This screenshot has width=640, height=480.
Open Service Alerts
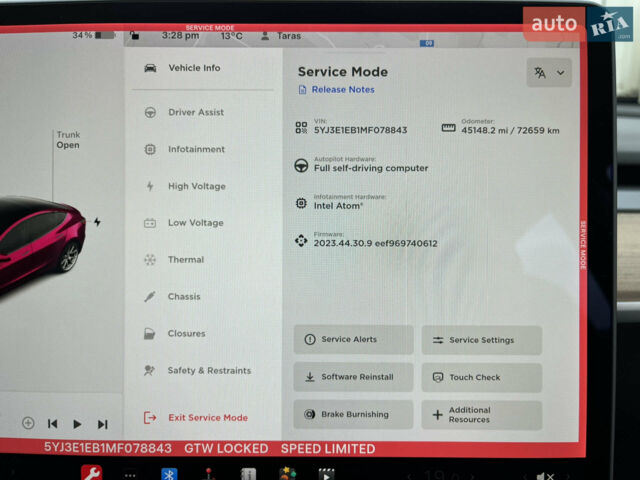tap(353, 339)
